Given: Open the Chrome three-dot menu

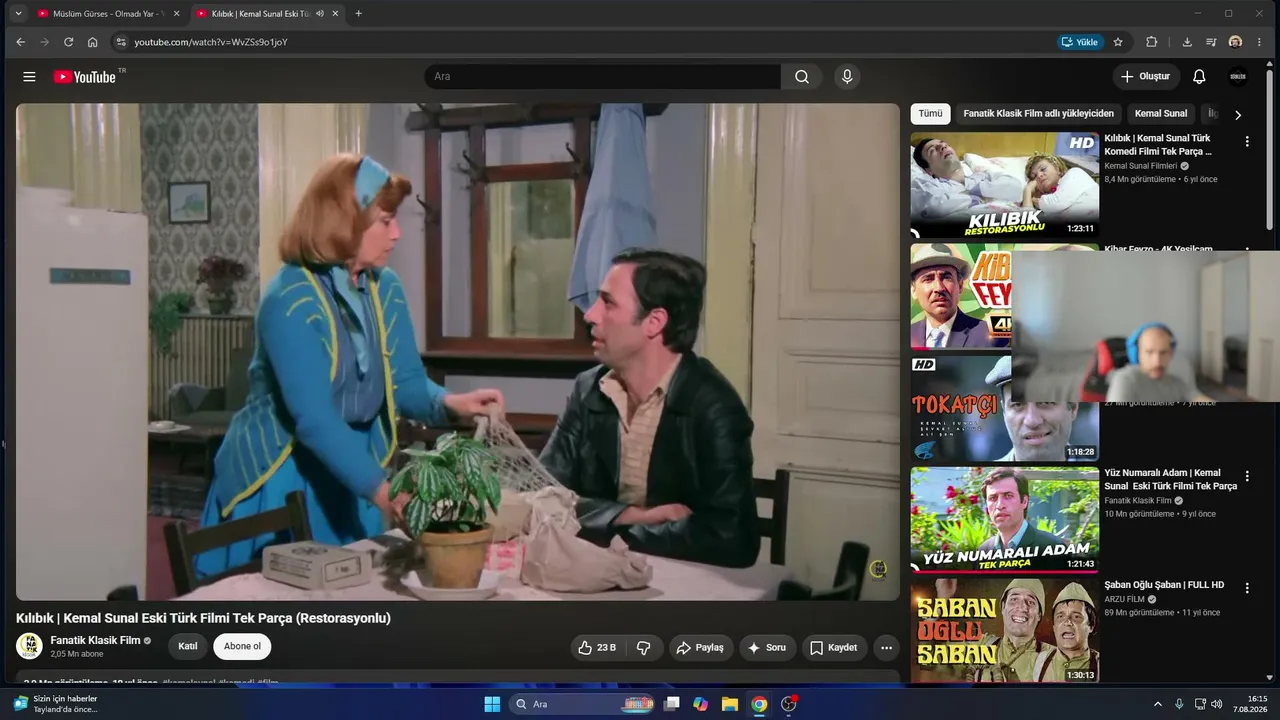Looking at the screenshot, I should [x=1259, y=42].
